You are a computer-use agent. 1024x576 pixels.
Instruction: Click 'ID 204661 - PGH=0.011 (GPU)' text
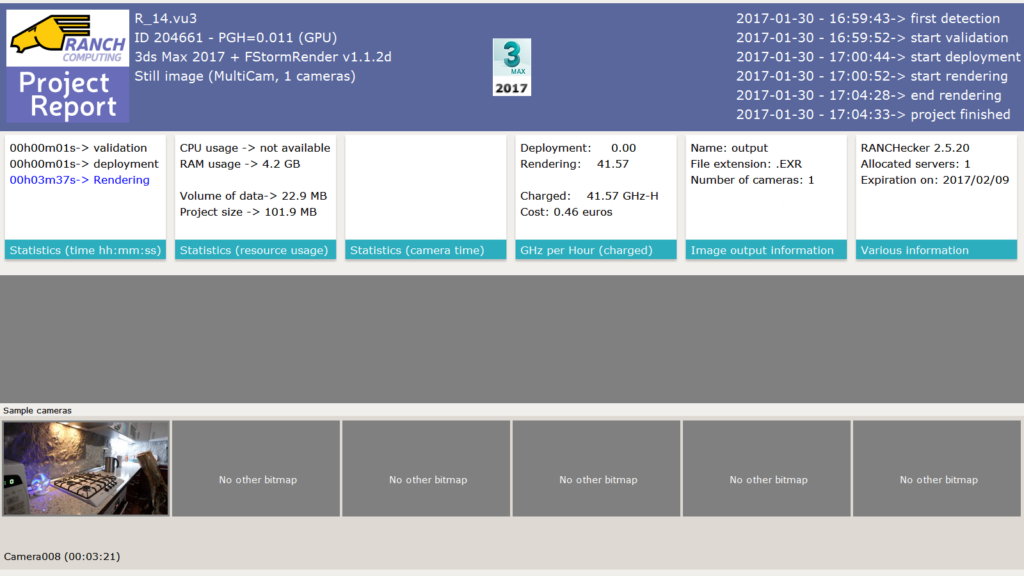(x=236, y=38)
